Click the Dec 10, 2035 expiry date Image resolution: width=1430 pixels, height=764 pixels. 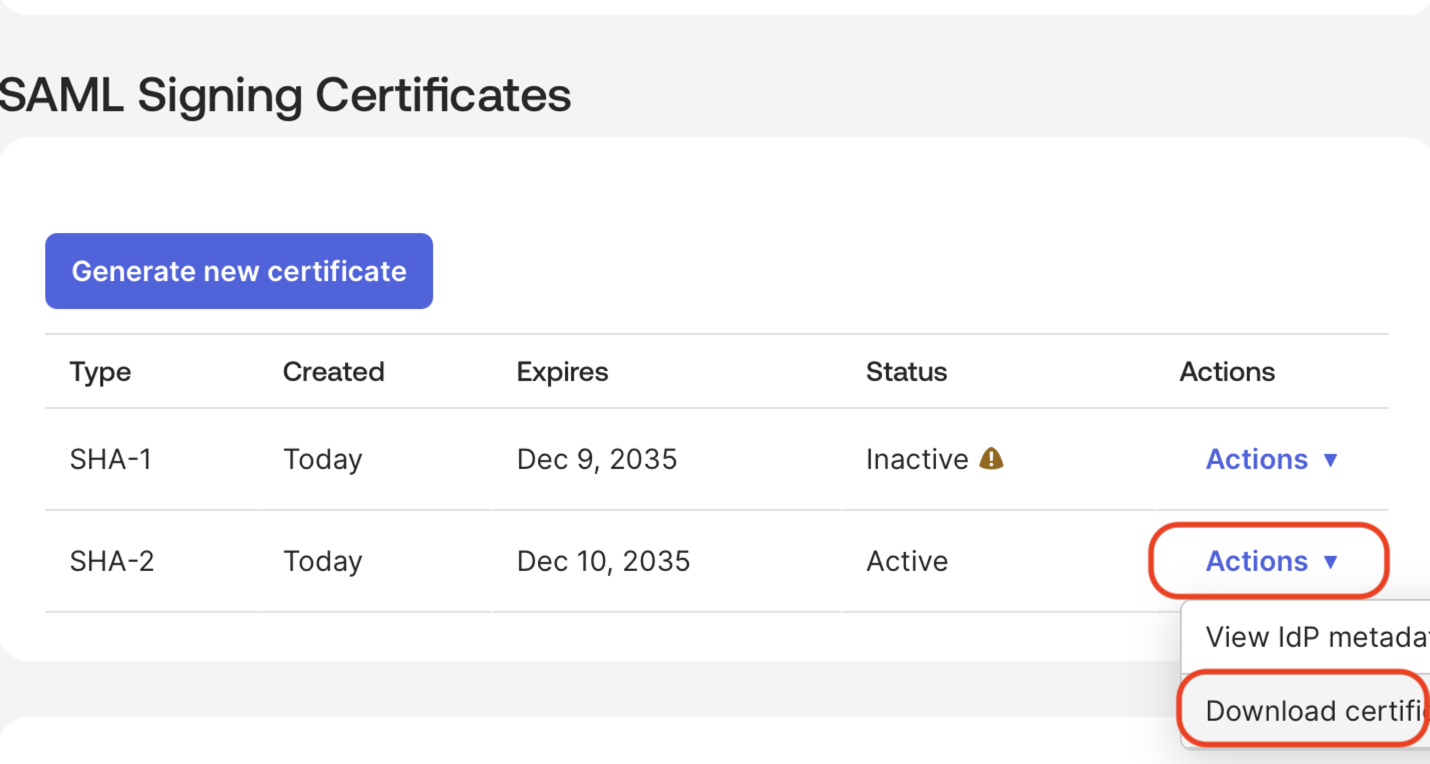coord(603,561)
